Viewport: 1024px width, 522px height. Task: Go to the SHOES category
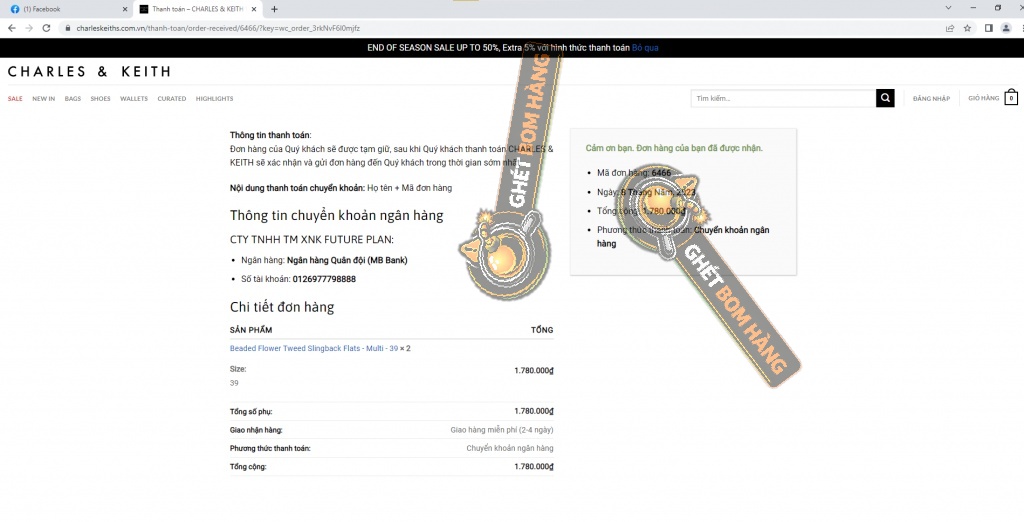point(101,99)
